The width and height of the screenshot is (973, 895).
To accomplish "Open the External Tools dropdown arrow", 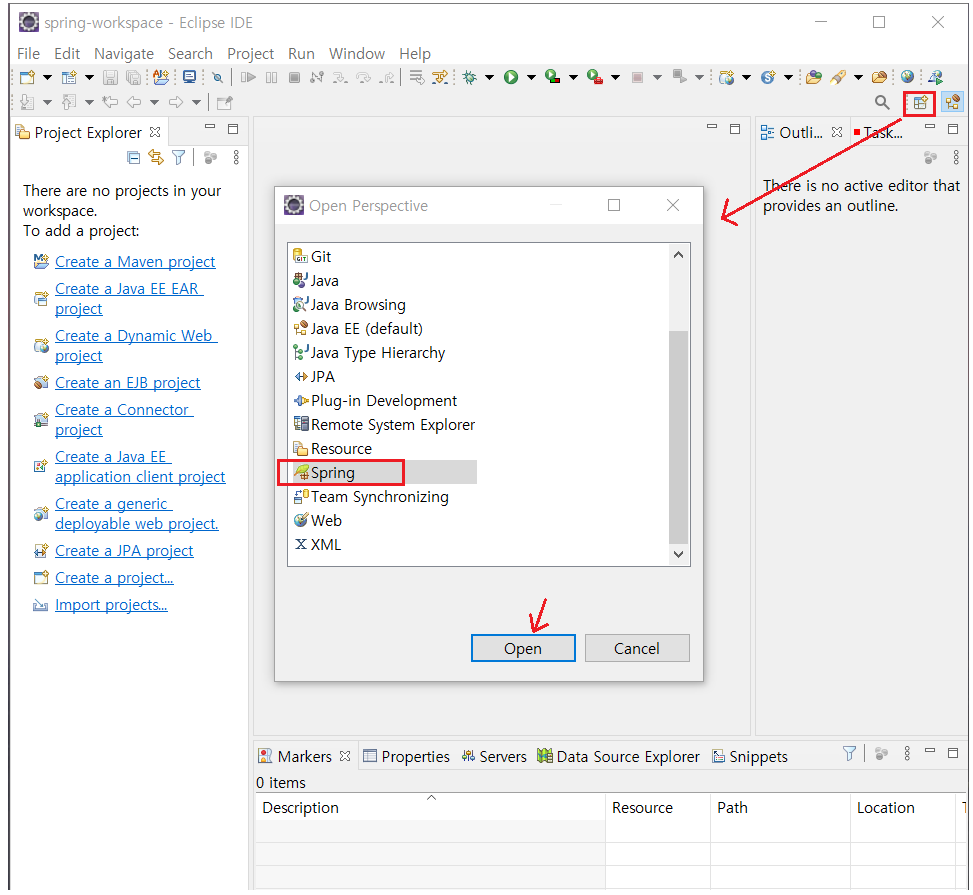I will [616, 78].
